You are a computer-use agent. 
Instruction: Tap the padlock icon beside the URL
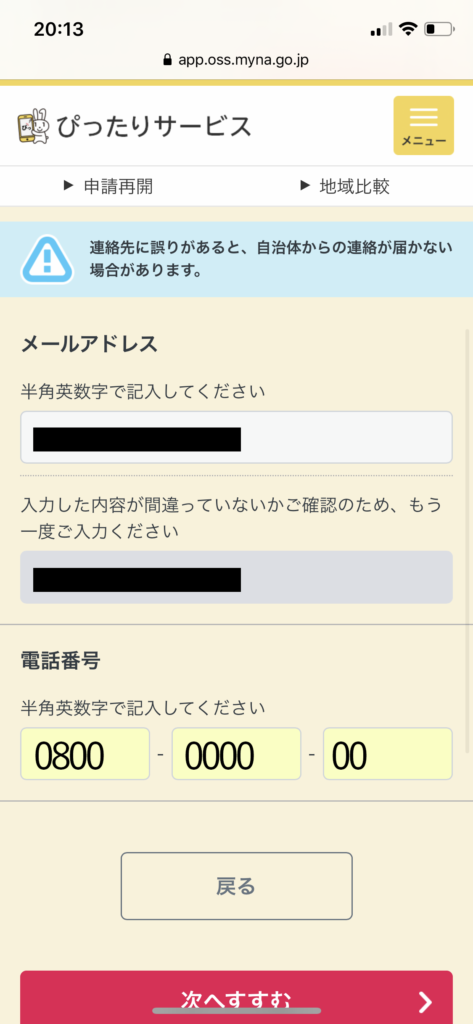tap(168, 60)
